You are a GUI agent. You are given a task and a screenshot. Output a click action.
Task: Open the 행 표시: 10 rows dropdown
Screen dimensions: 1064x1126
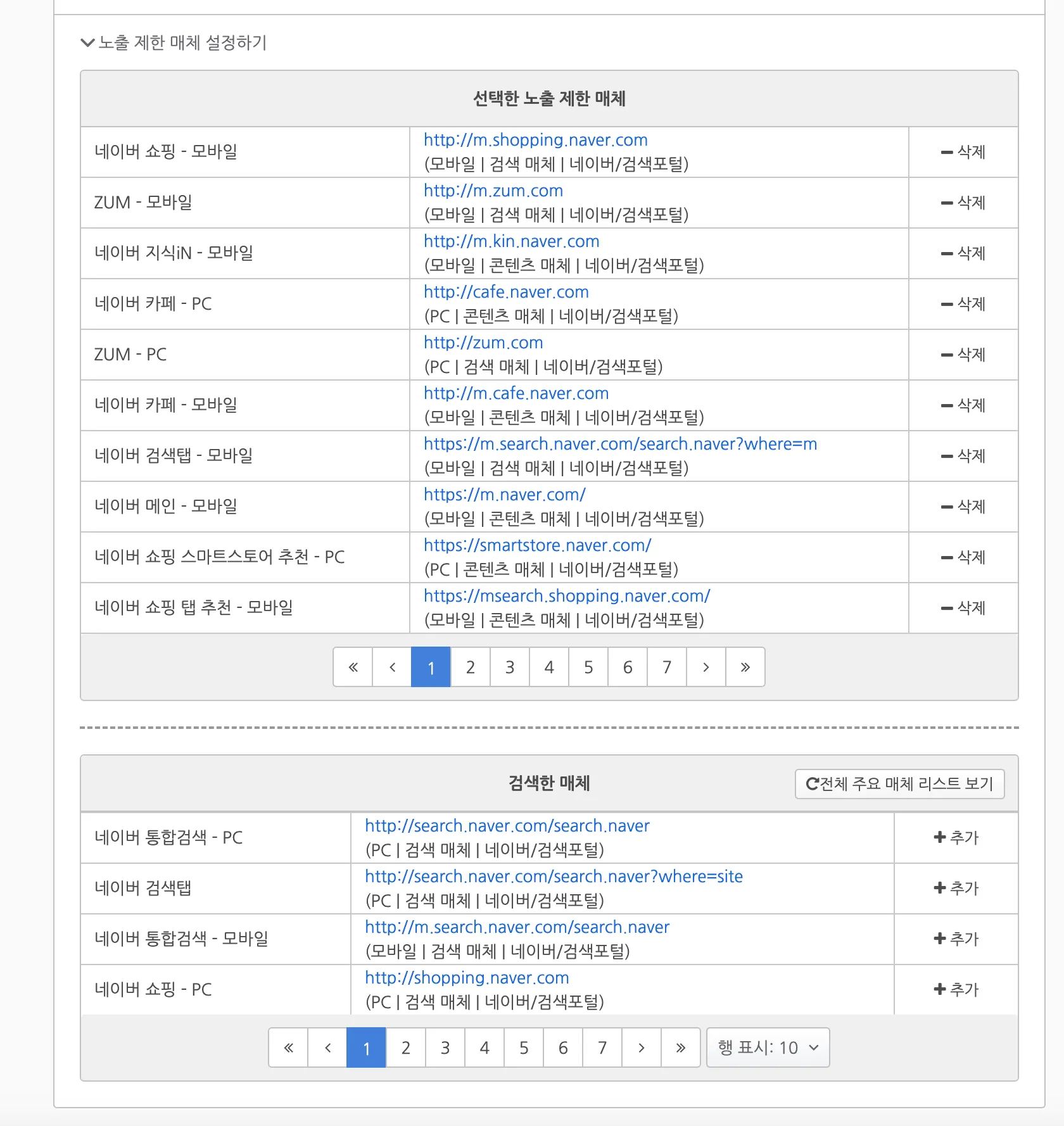tap(768, 1047)
